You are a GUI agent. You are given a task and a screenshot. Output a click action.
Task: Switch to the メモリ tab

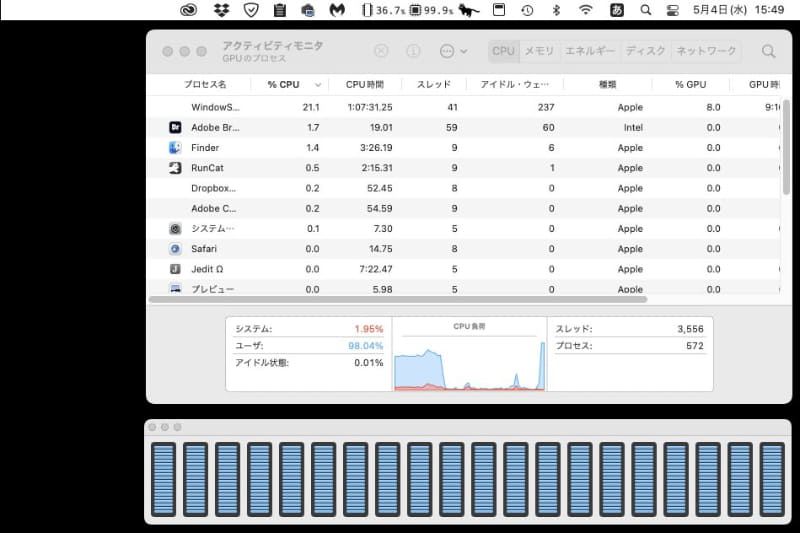coord(539,51)
